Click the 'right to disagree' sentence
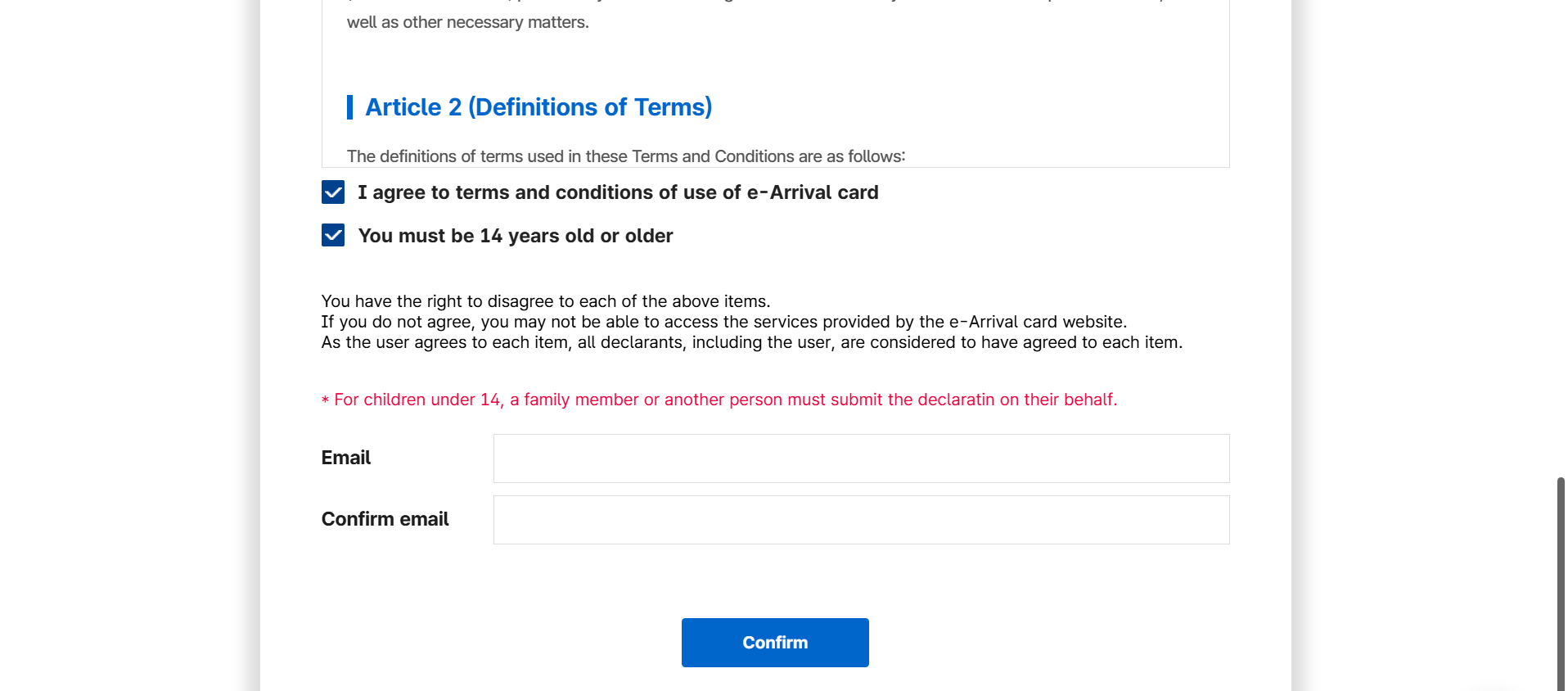The width and height of the screenshot is (1568, 691). [546, 301]
